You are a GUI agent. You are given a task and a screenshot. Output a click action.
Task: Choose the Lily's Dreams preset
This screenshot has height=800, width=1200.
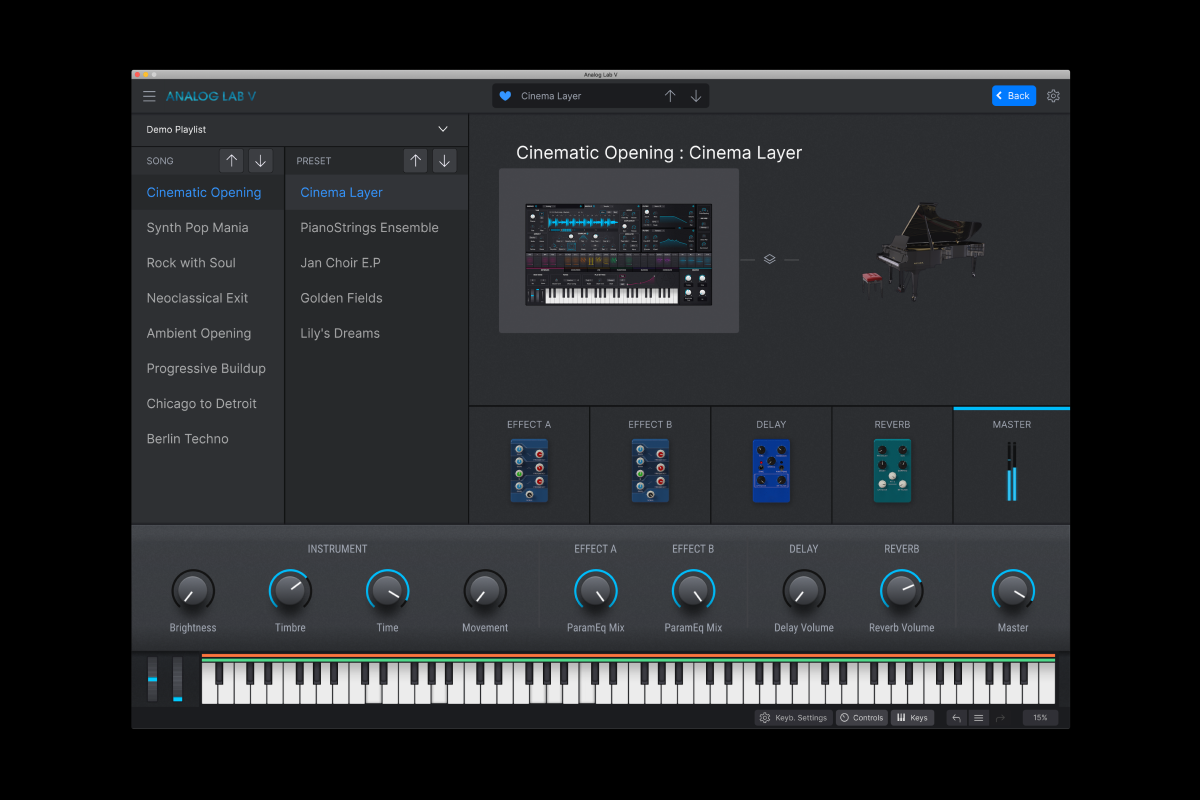(x=377, y=333)
